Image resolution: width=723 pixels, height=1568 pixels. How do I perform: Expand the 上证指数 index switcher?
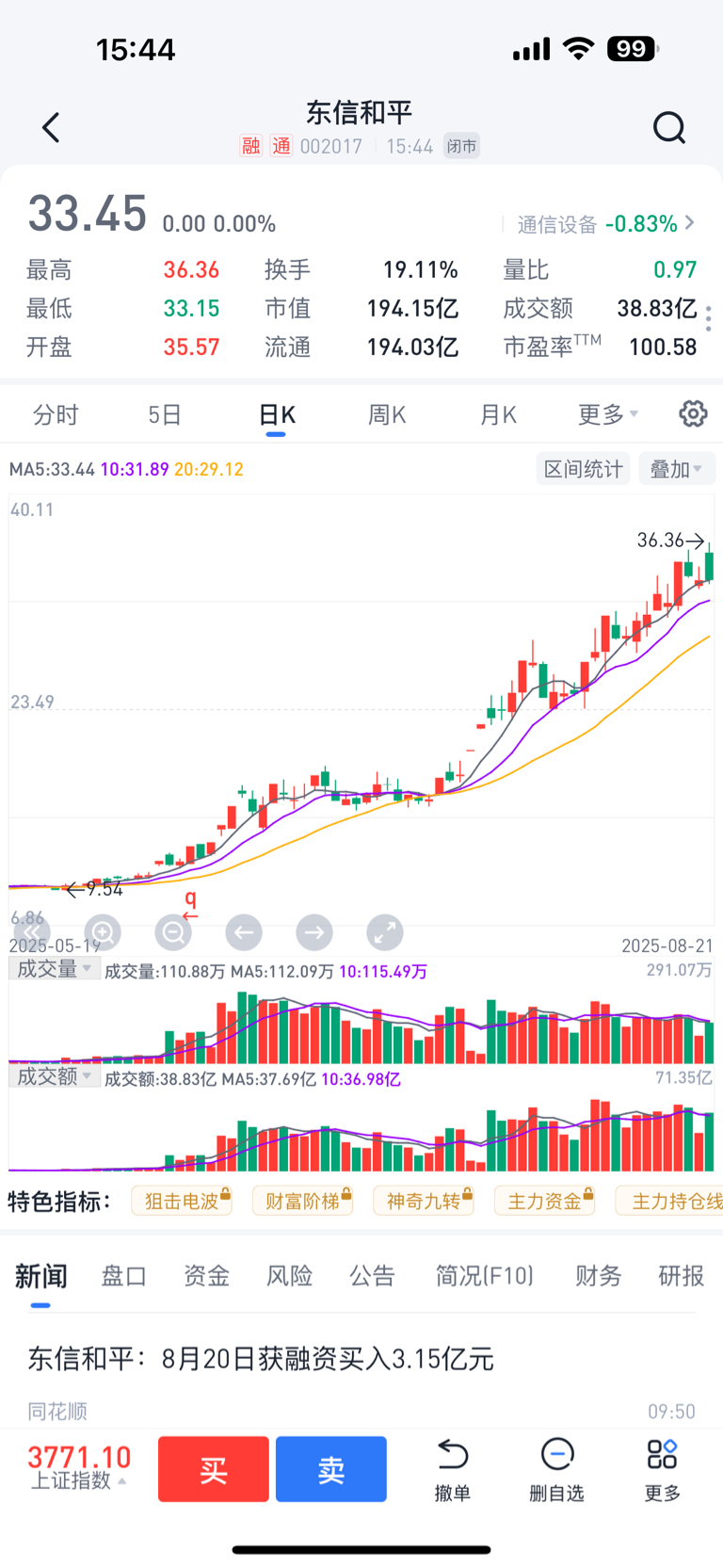[79, 1481]
